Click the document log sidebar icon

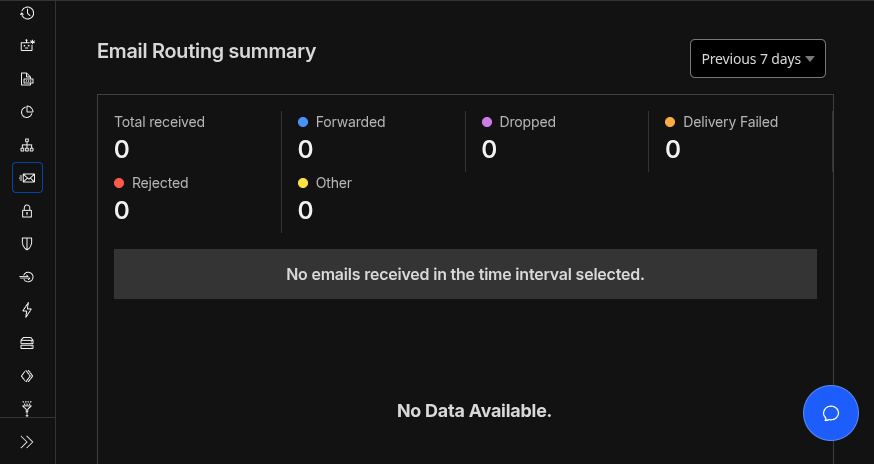[x=27, y=79]
